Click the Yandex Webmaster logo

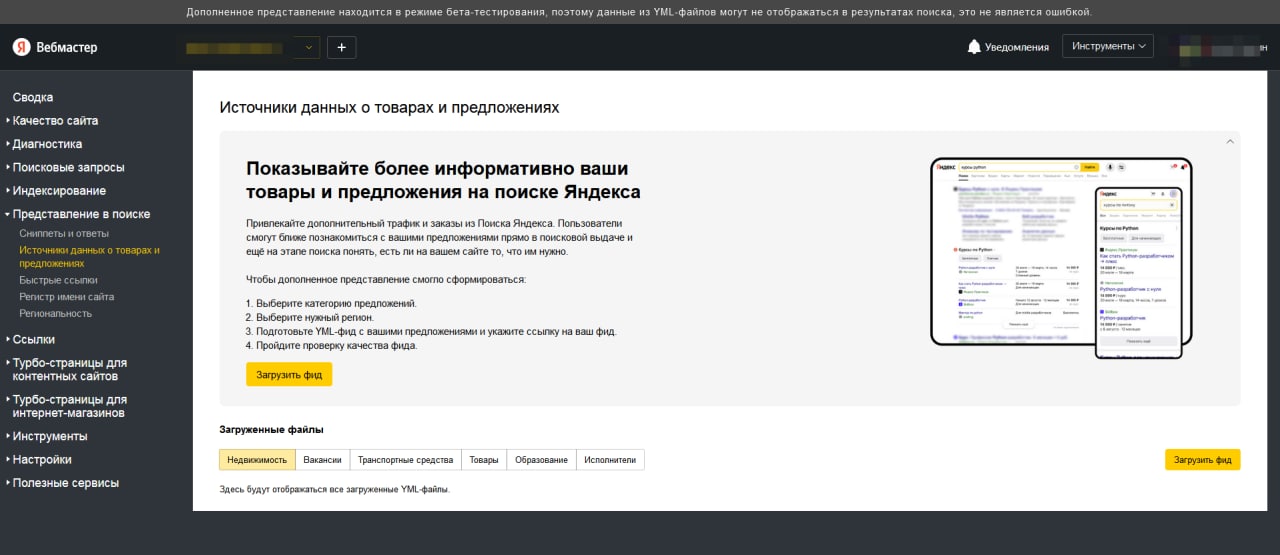coord(55,47)
